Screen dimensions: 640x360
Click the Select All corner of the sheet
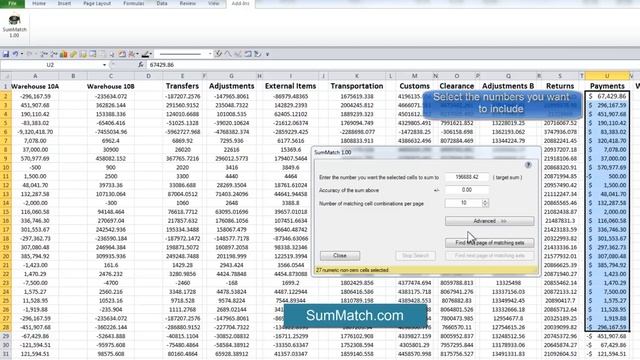(x=5, y=76)
